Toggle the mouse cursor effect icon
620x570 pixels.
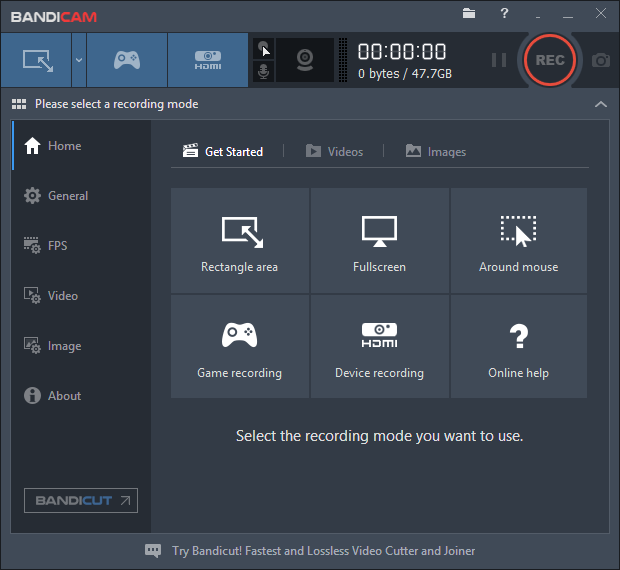(263, 49)
